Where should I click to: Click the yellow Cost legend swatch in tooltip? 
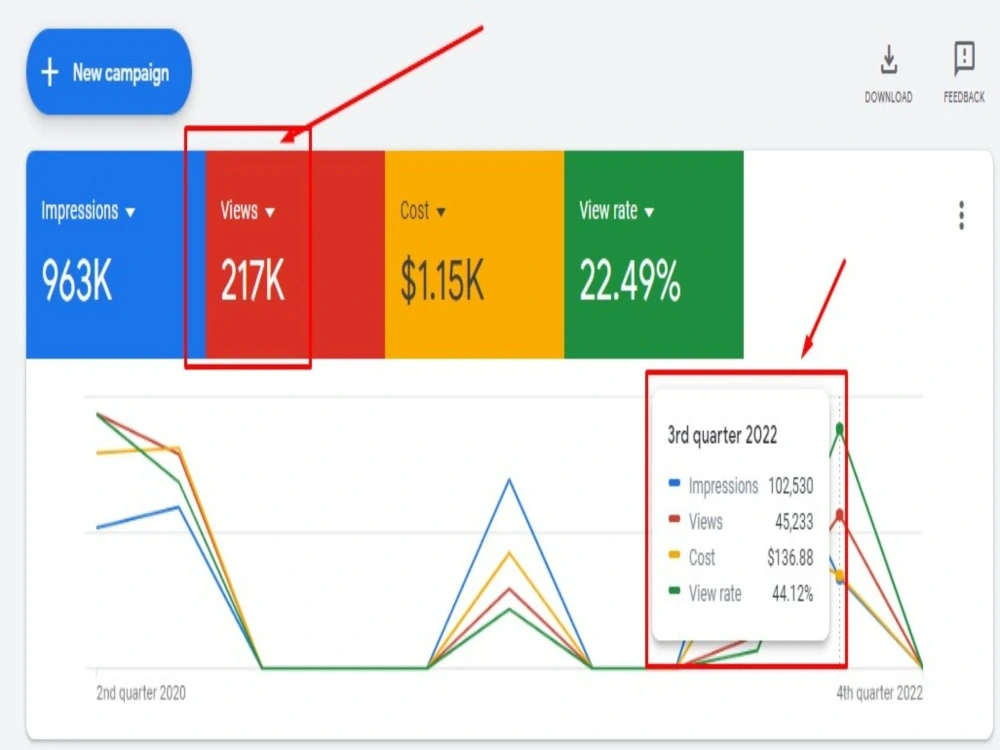click(x=674, y=555)
